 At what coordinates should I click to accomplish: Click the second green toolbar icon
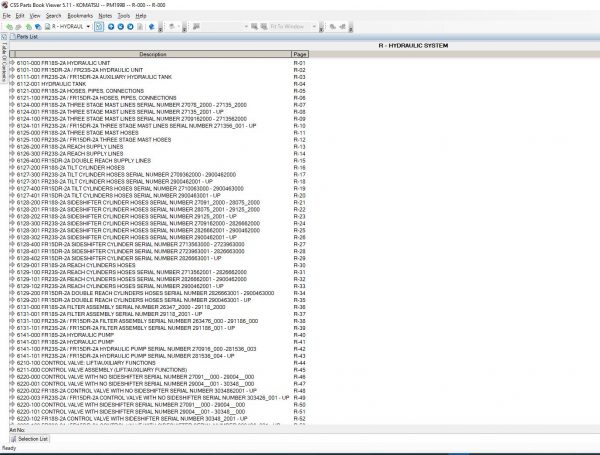click(x=28, y=27)
